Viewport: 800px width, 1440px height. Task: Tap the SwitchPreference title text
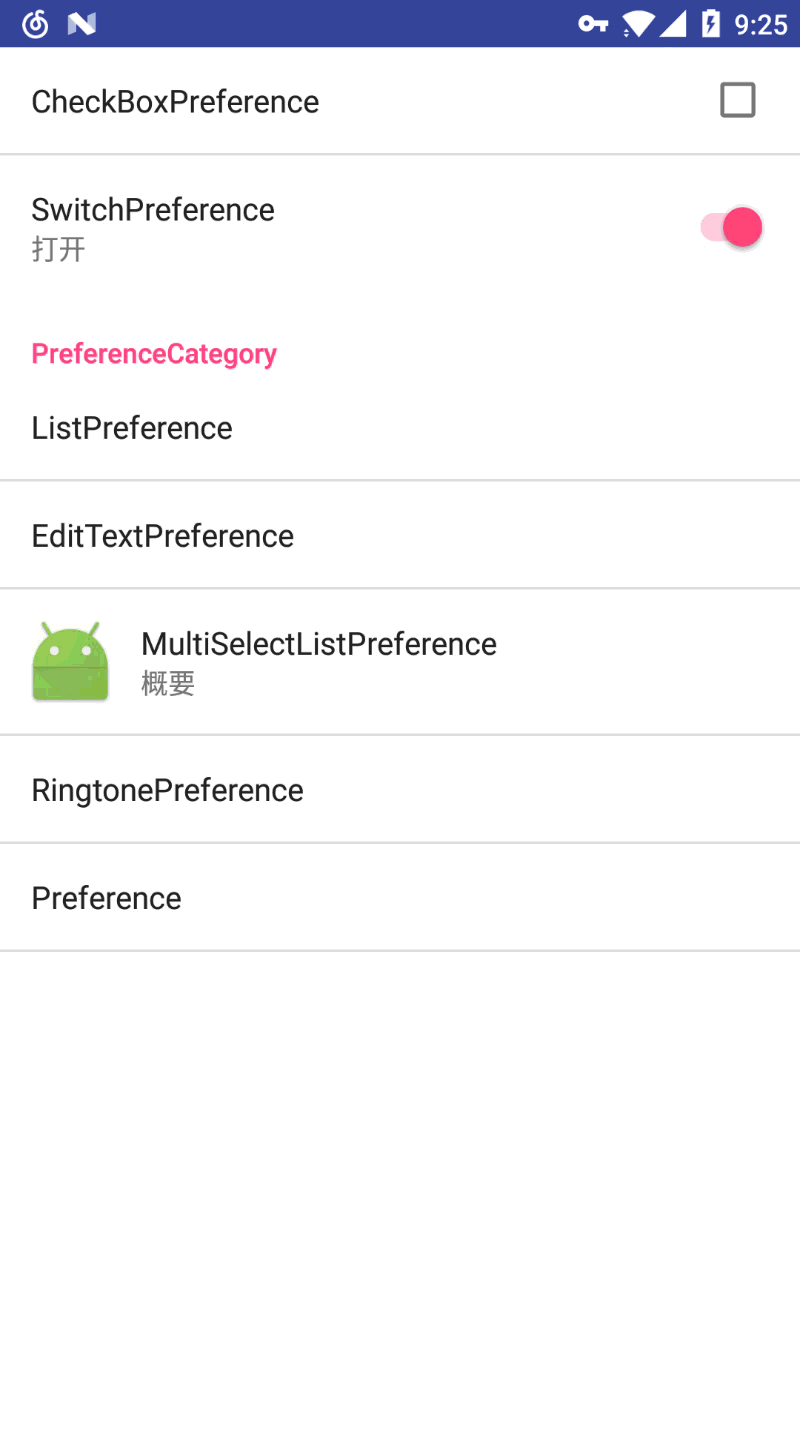[x=153, y=210]
